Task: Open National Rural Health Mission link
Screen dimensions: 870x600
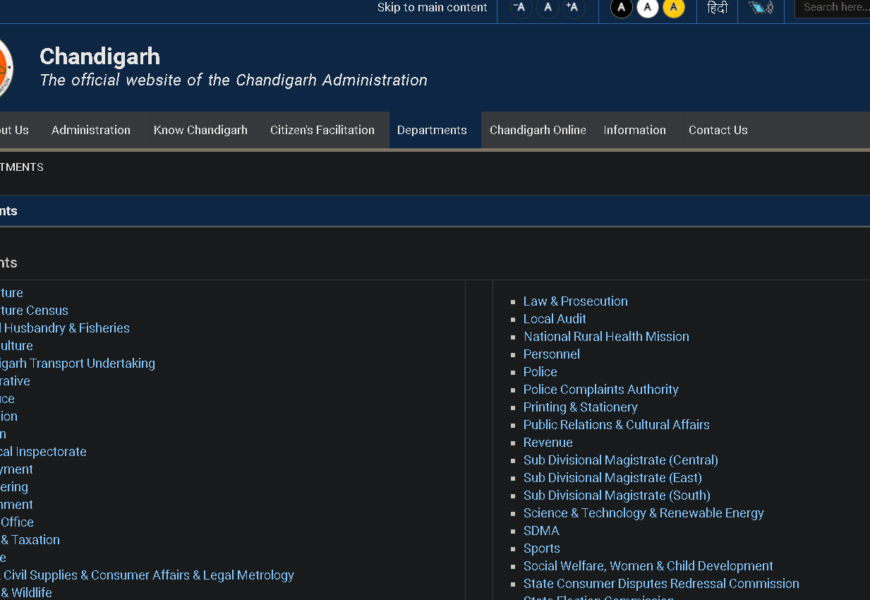Action: tap(606, 337)
